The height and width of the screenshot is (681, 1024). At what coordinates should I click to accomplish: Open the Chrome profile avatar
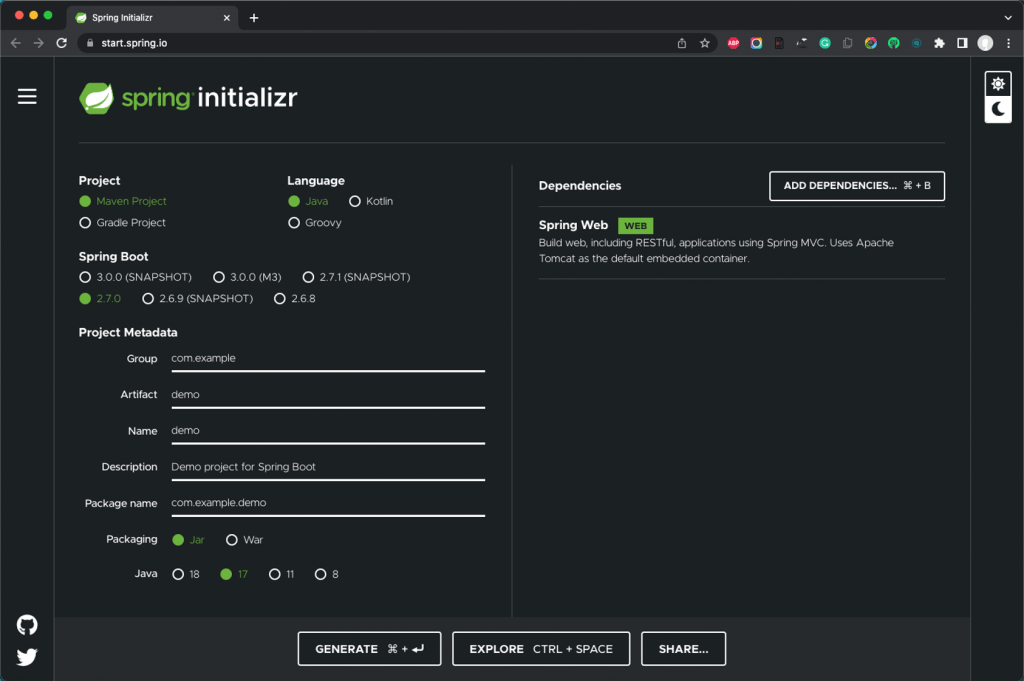click(x=985, y=43)
